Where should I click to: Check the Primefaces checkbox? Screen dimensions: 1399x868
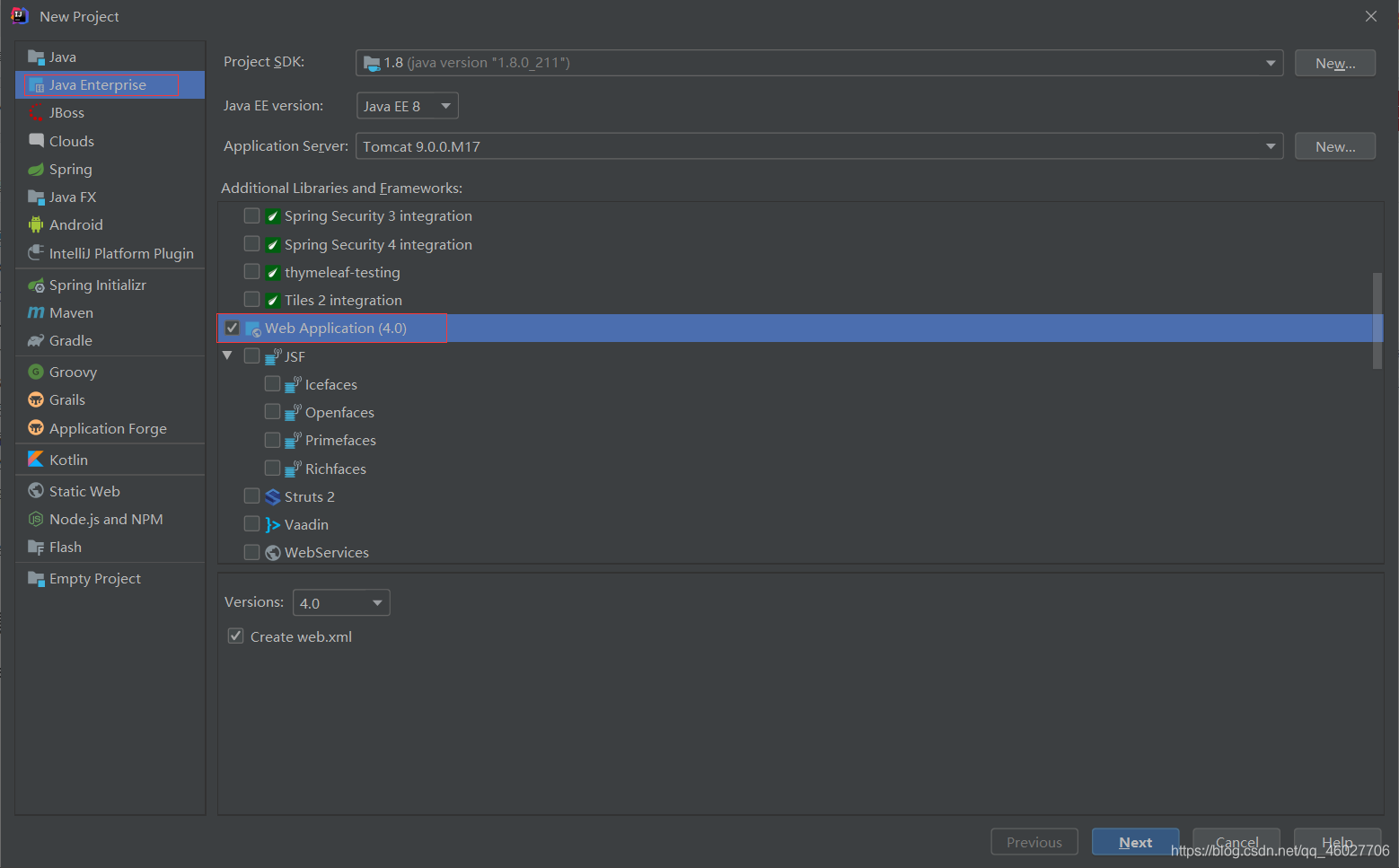[x=273, y=440]
